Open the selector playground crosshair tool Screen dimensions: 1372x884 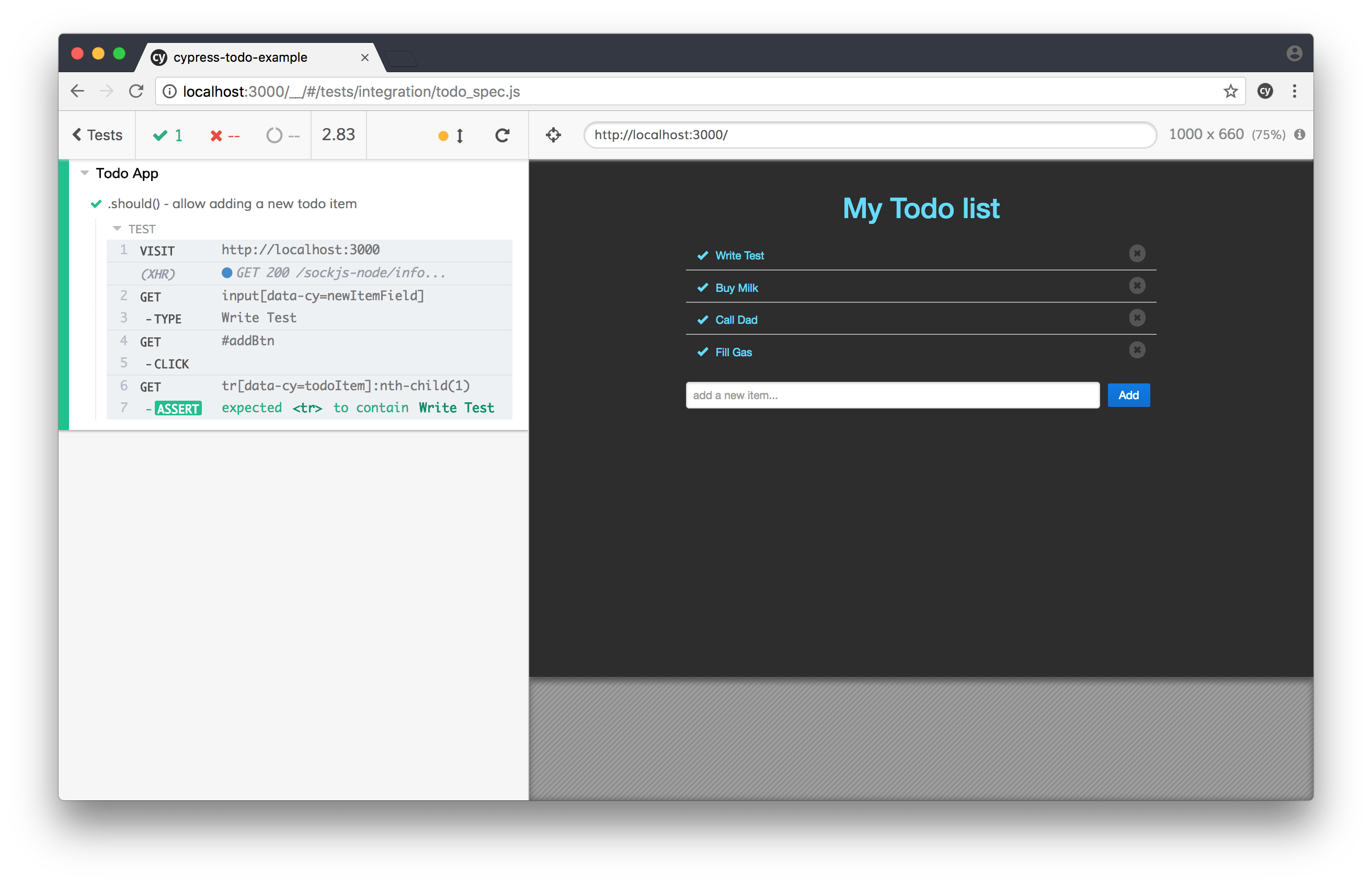point(553,135)
